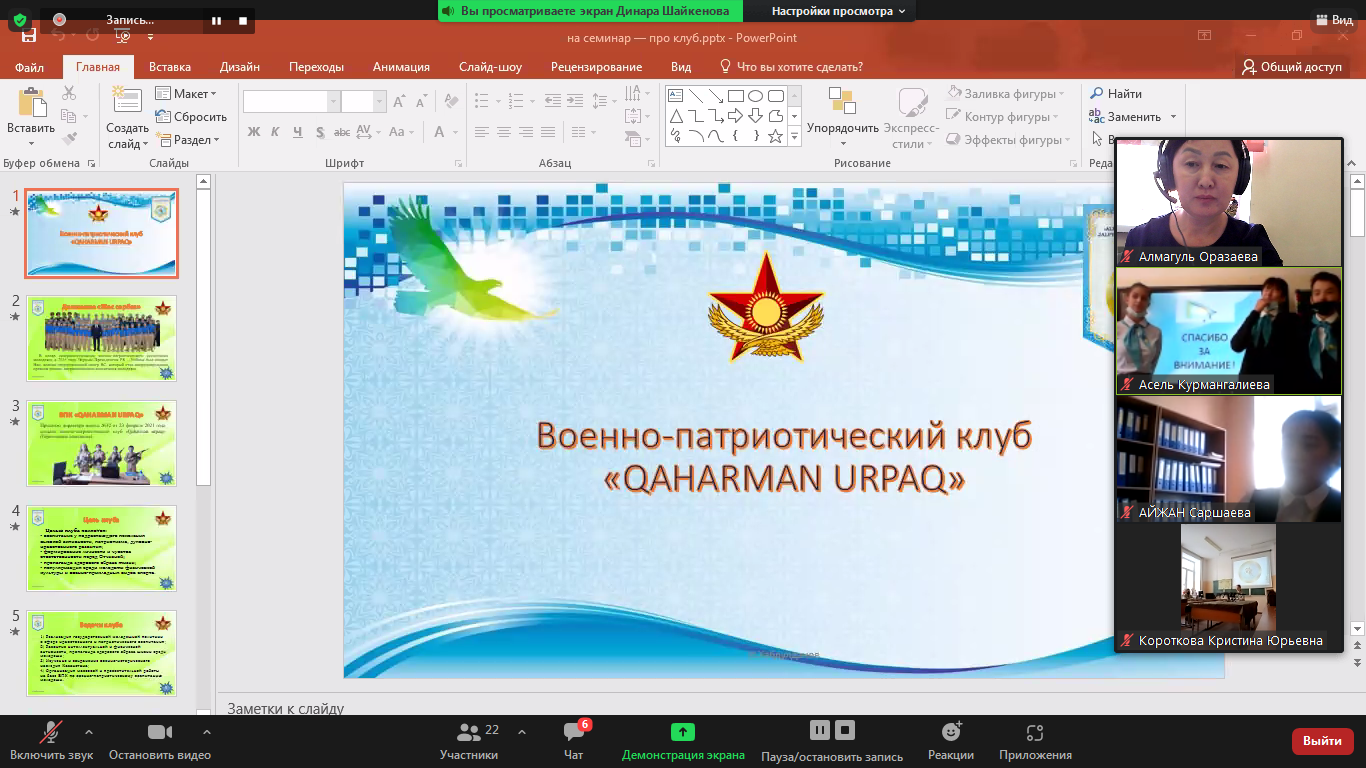This screenshot has height=768, width=1366.
Task: Click the Arrange shapes icon
Action: tap(842, 102)
